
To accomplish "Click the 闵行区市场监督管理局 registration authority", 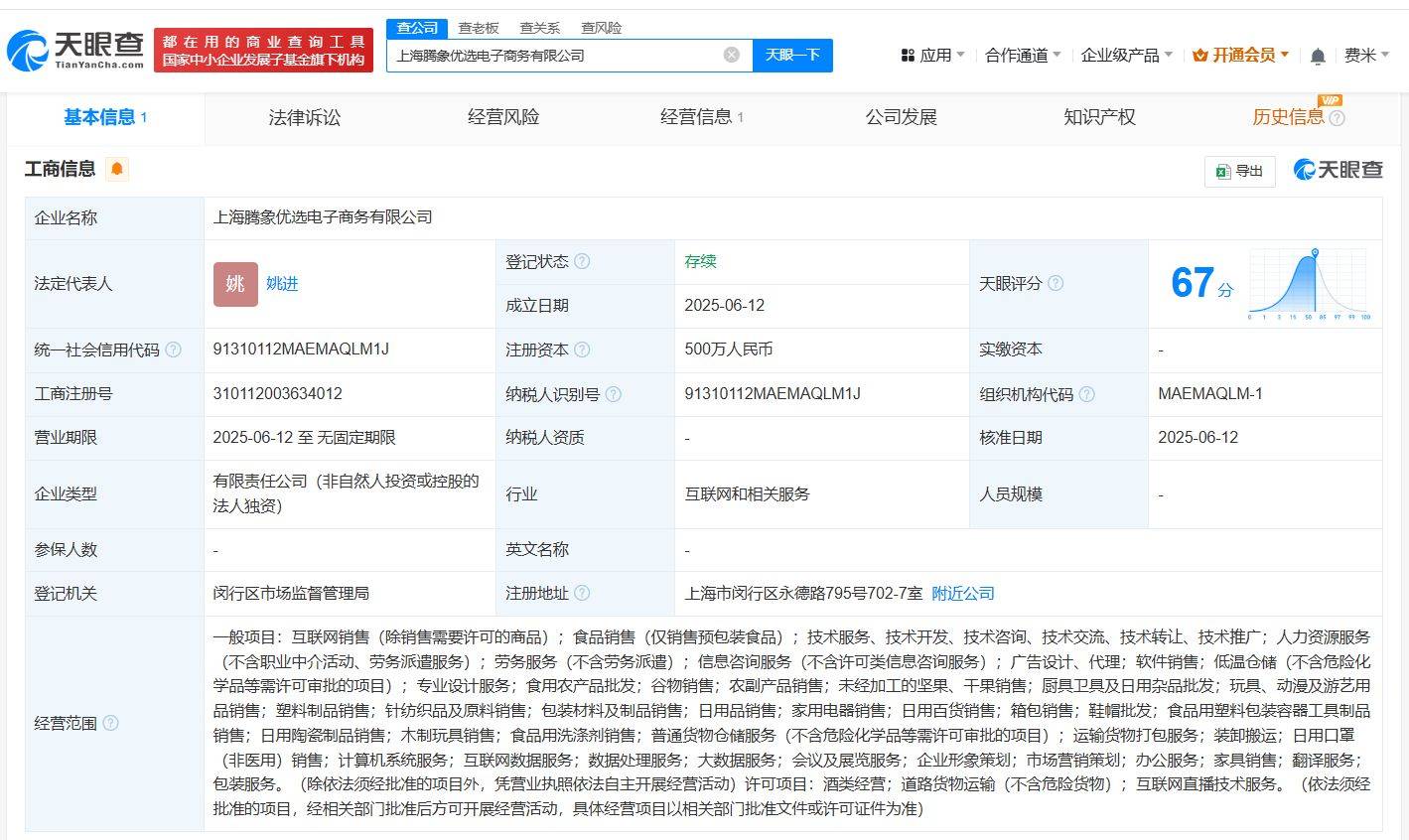I will pyautogui.click(x=291, y=593).
